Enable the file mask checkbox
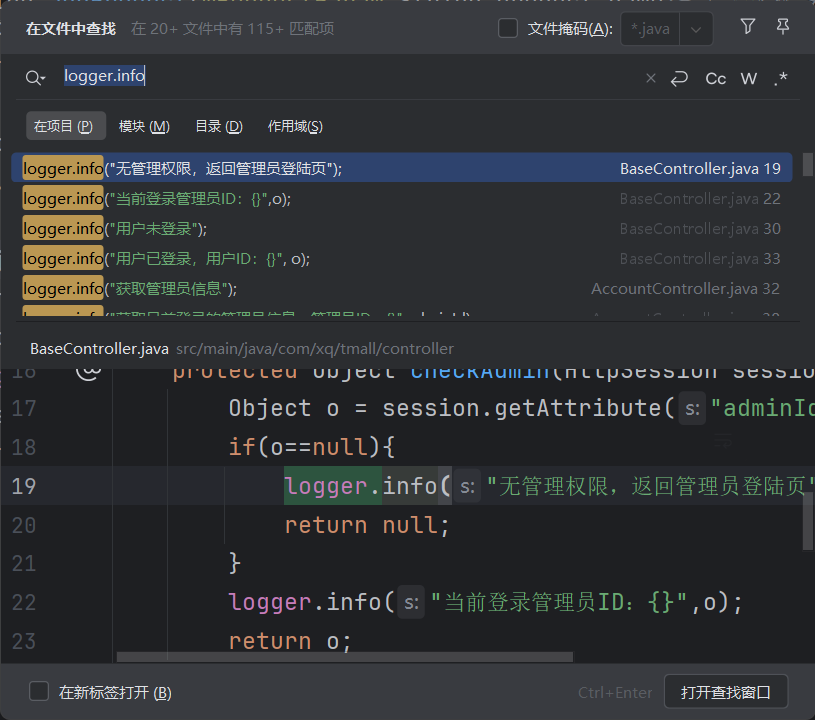815x720 pixels. tap(508, 29)
